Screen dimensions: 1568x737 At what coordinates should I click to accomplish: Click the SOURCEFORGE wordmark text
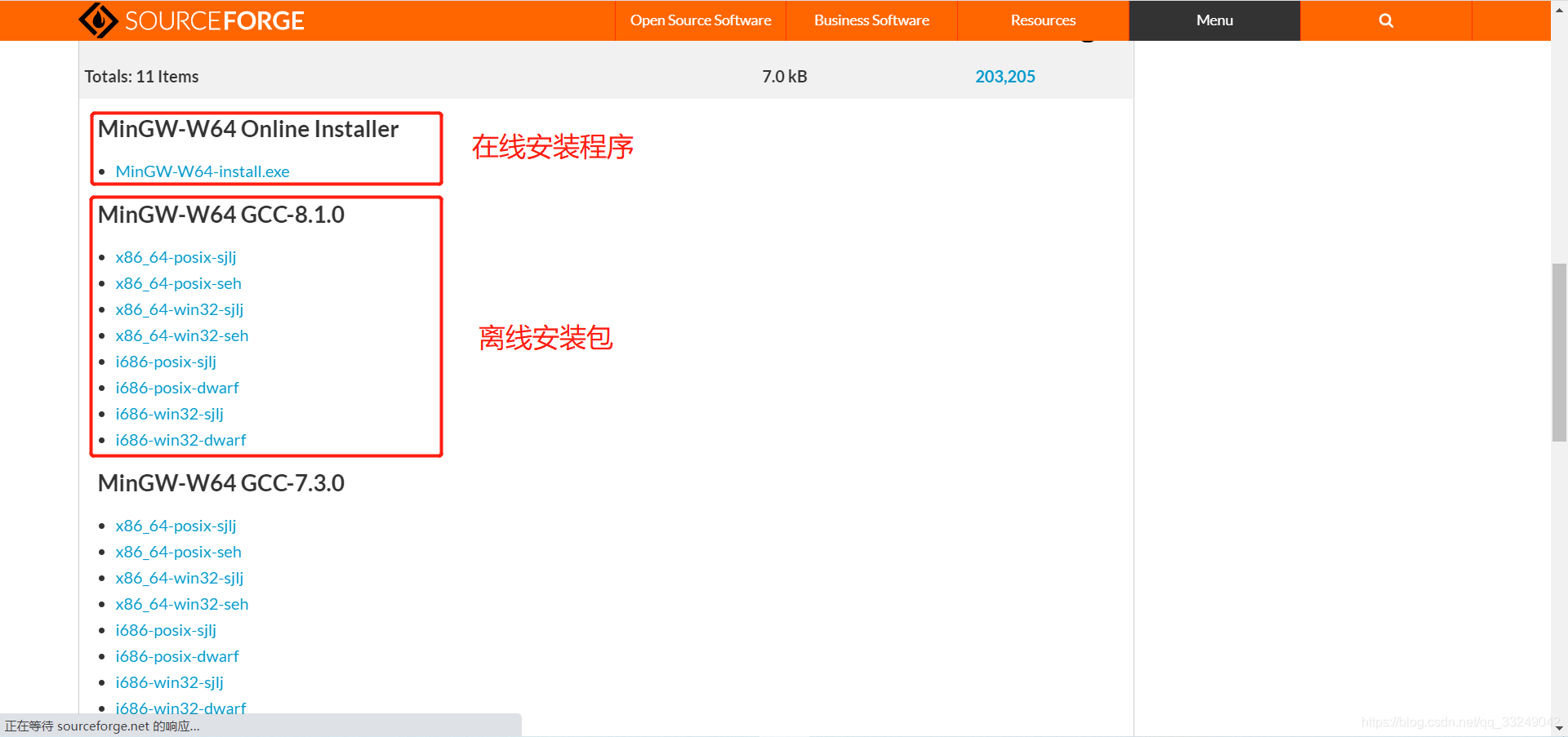(215, 21)
